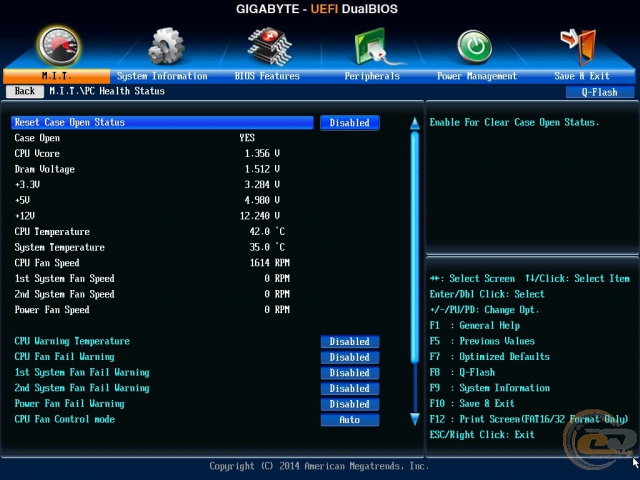Change 2nd System Fan Fail Warning value
The height and width of the screenshot is (480, 640).
click(350, 388)
